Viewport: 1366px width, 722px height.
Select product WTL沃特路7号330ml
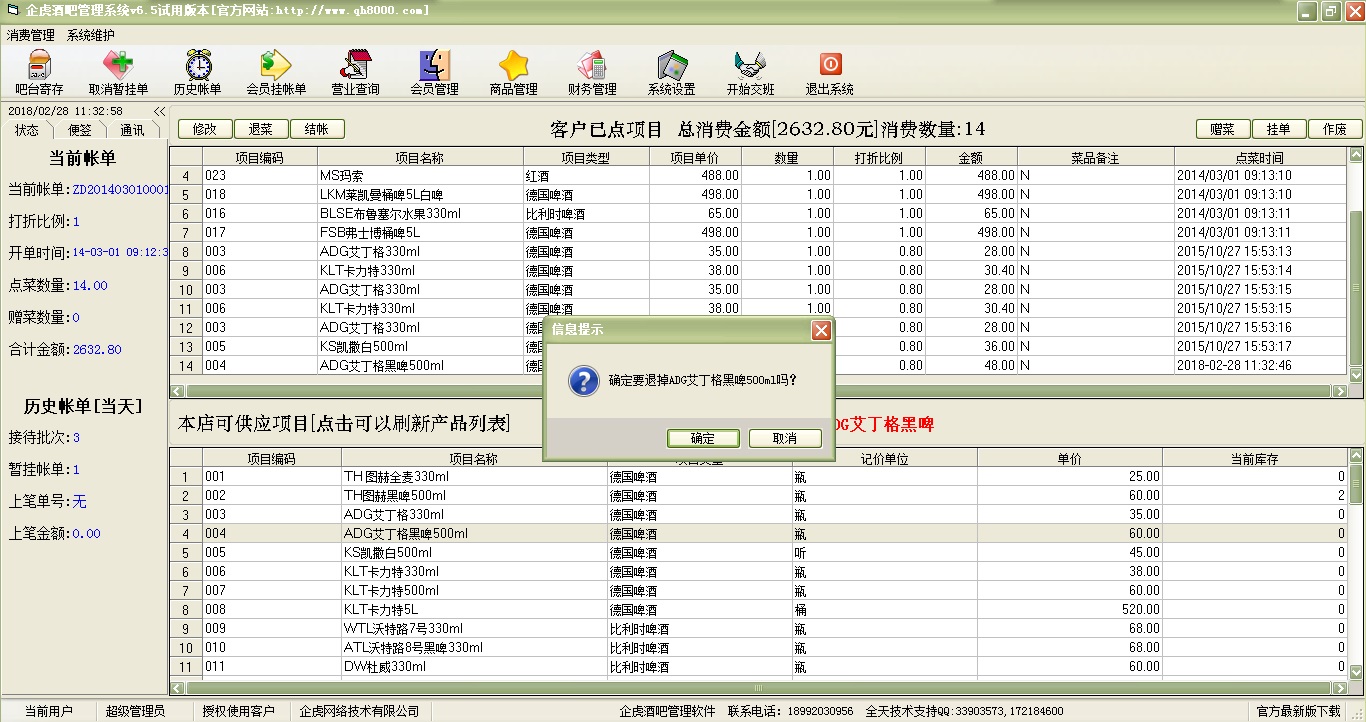point(758,628)
